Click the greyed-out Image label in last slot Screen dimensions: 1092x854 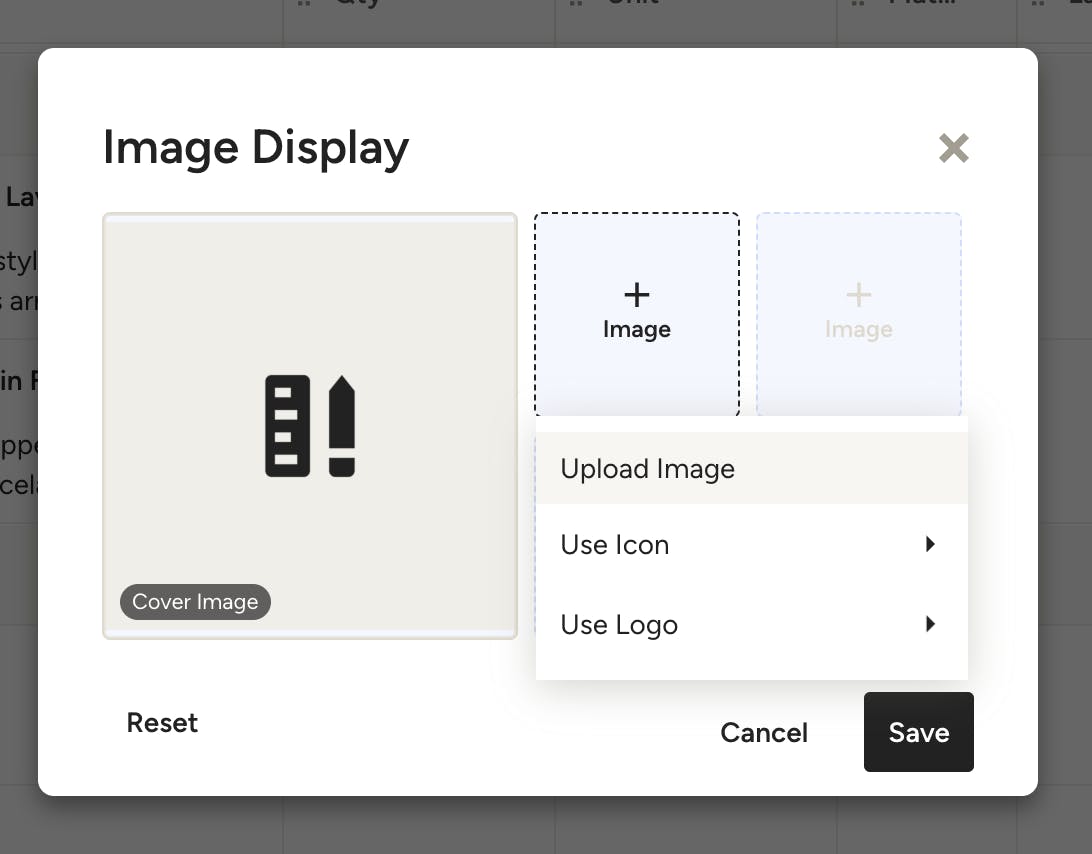pos(858,330)
